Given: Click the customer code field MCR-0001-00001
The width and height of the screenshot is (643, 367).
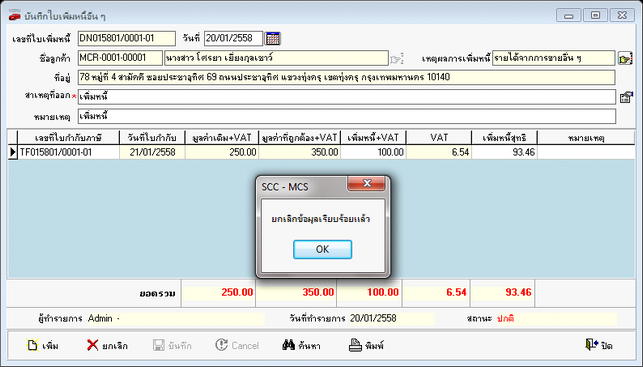Looking at the screenshot, I should pos(120,58).
